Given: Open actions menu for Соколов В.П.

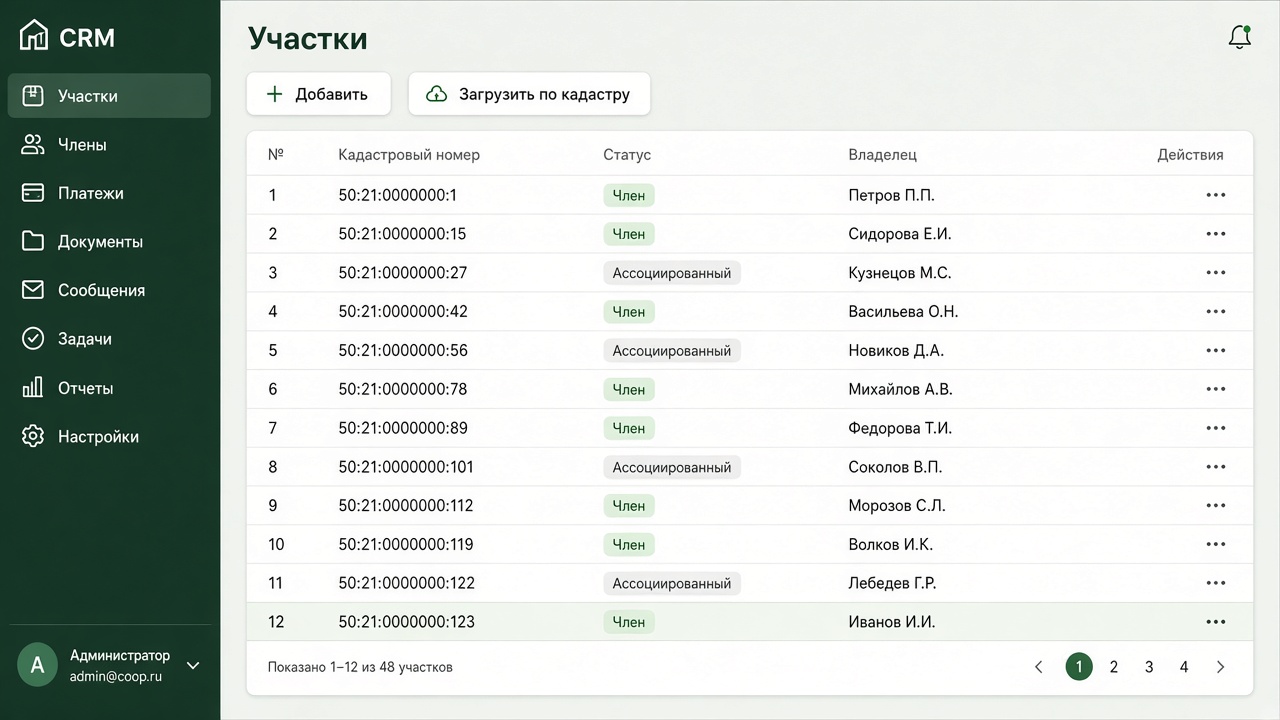Looking at the screenshot, I should [1216, 467].
